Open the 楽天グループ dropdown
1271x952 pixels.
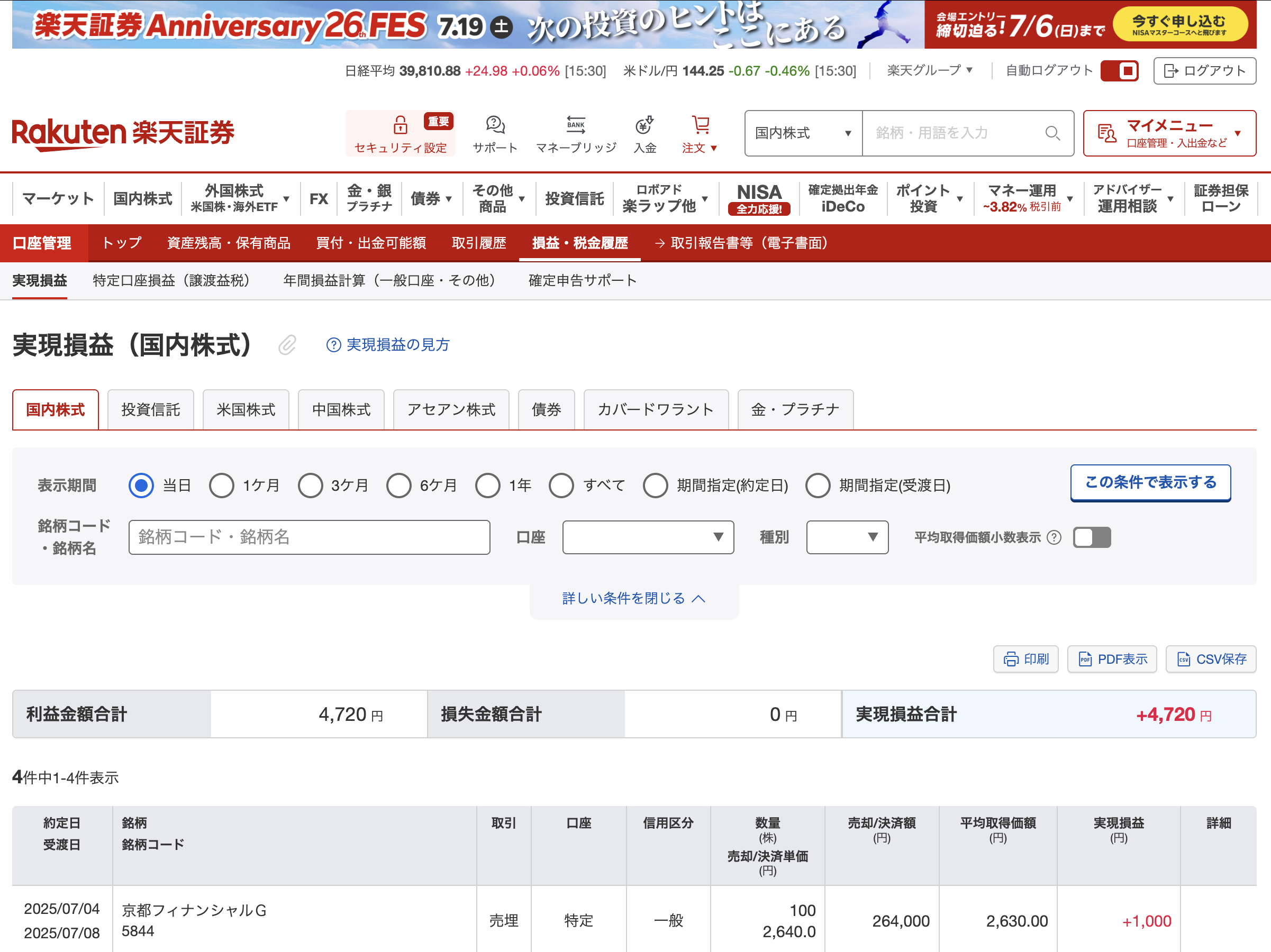coord(930,70)
